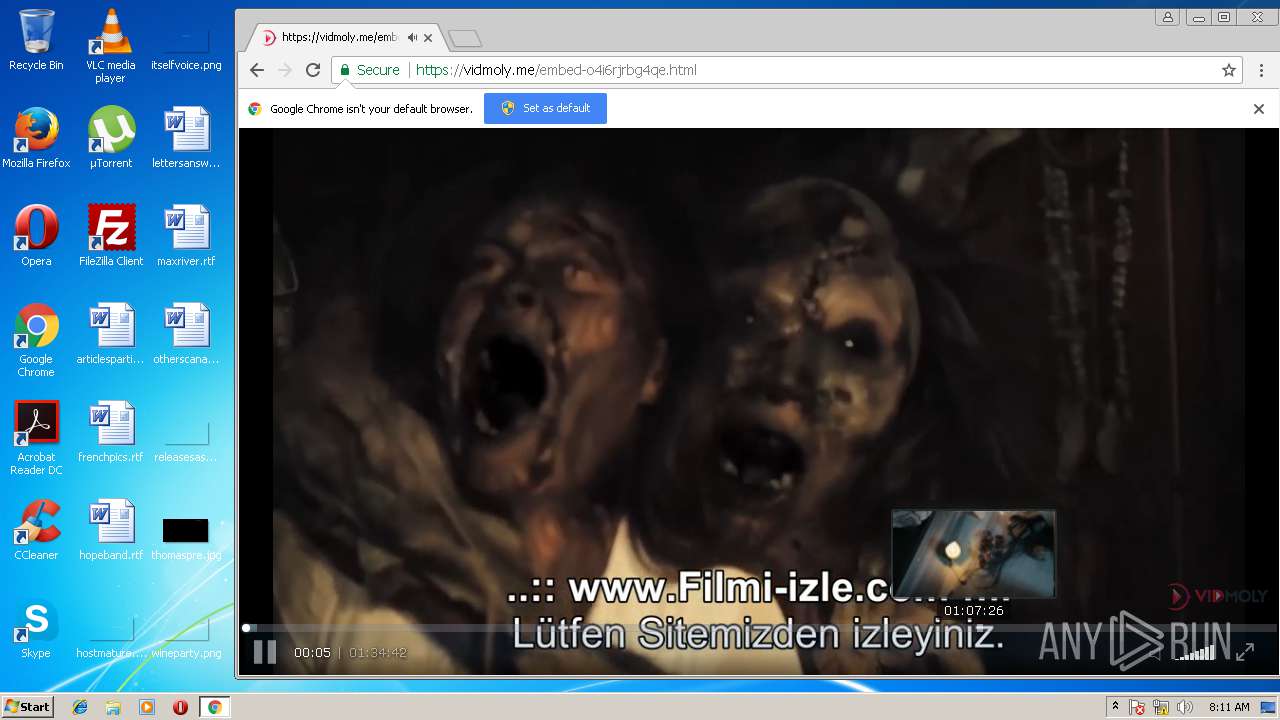1280x720 pixels.
Task: Restore down the Chrome window
Action: point(1224,17)
